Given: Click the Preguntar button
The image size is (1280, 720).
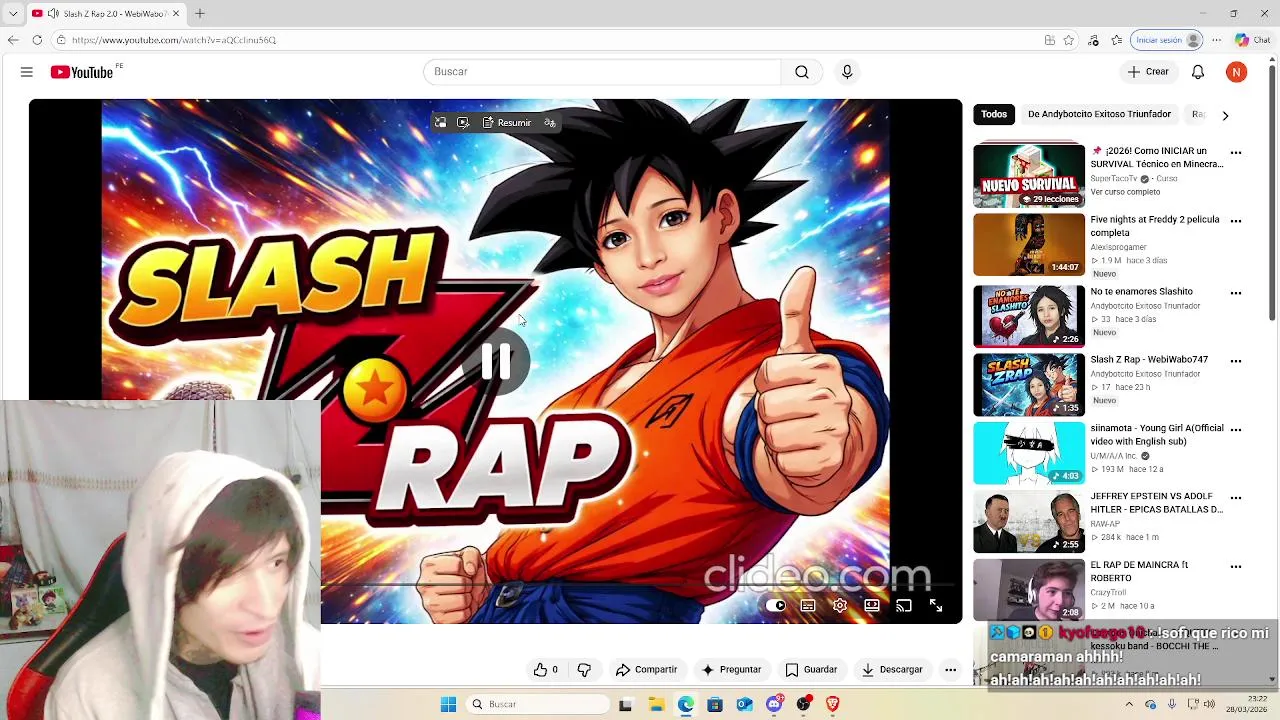Looking at the screenshot, I should click(x=732, y=670).
